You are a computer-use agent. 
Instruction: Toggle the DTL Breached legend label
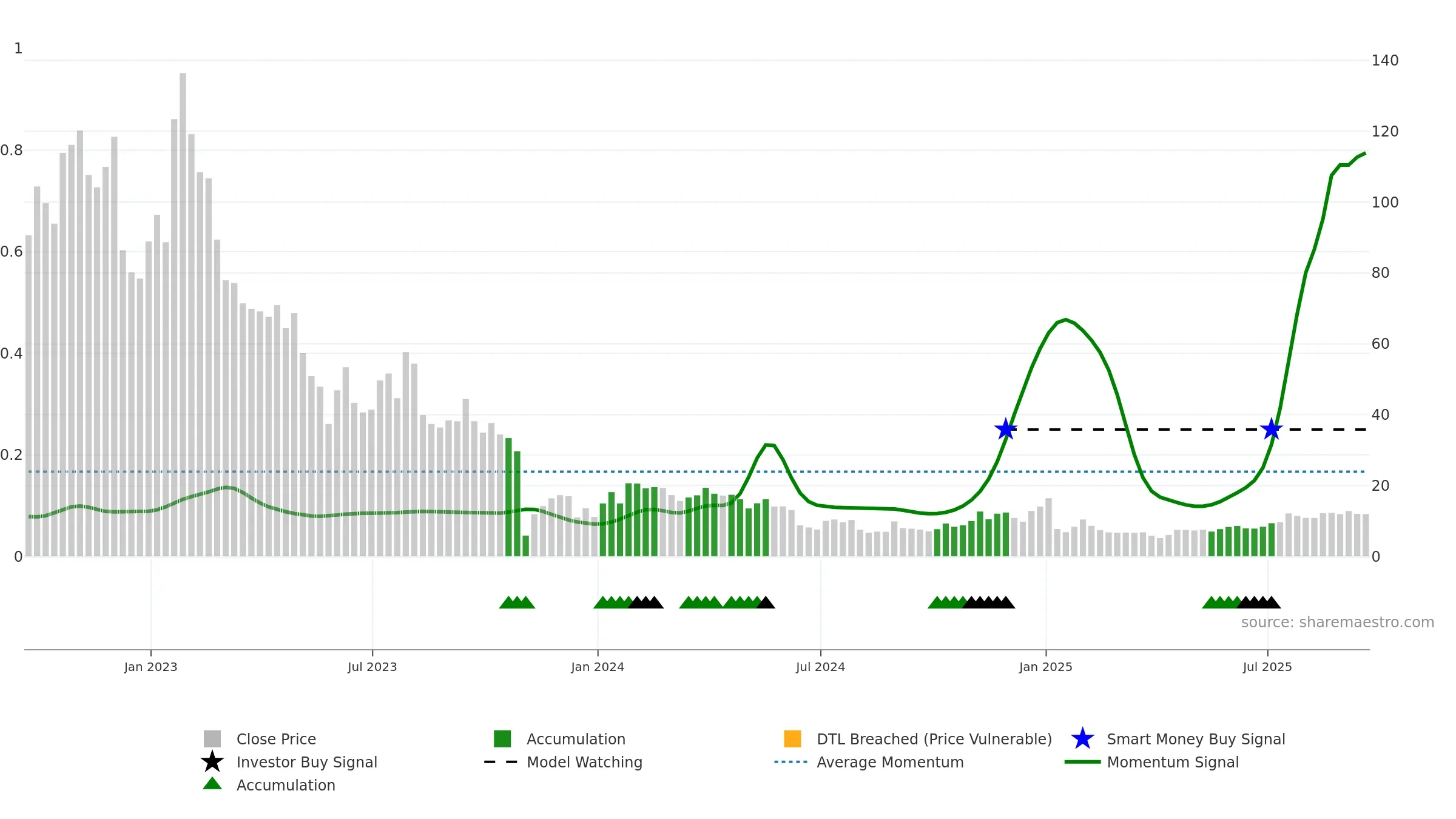(x=934, y=739)
